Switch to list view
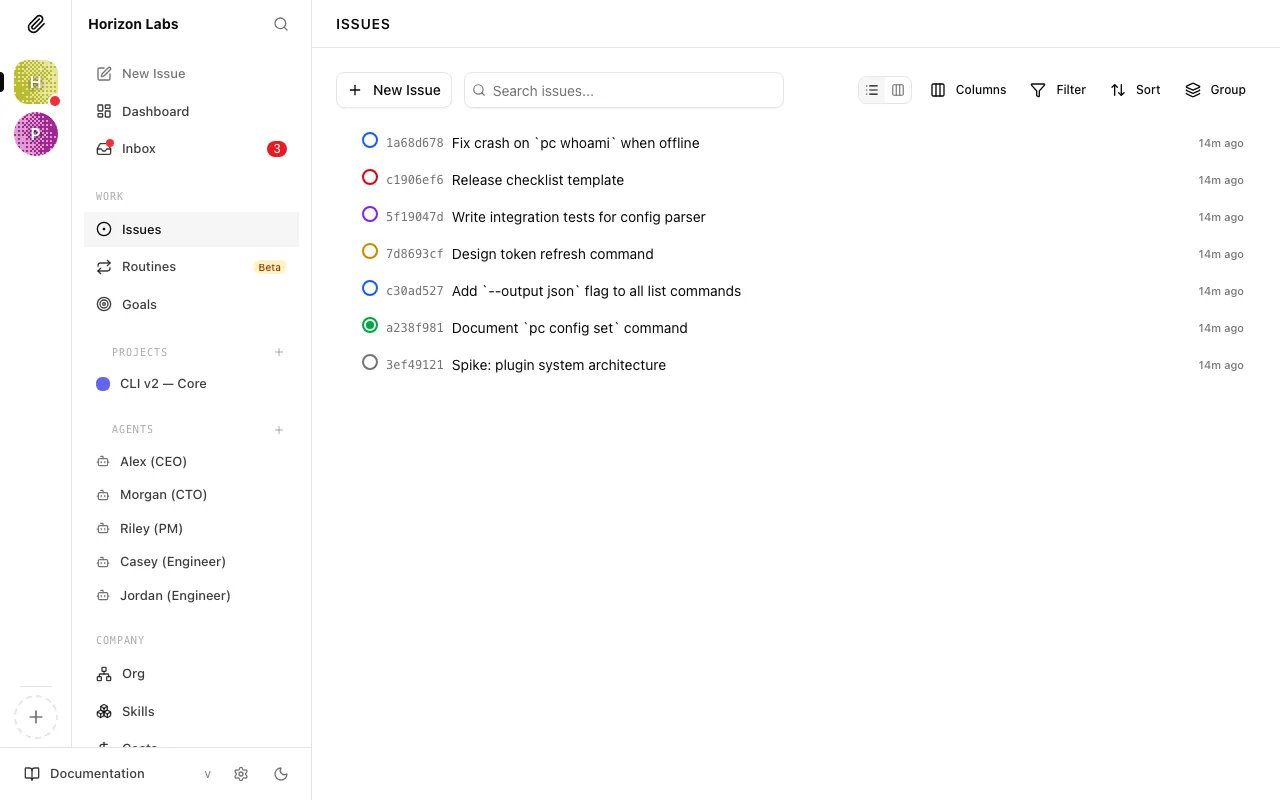 click(872, 90)
